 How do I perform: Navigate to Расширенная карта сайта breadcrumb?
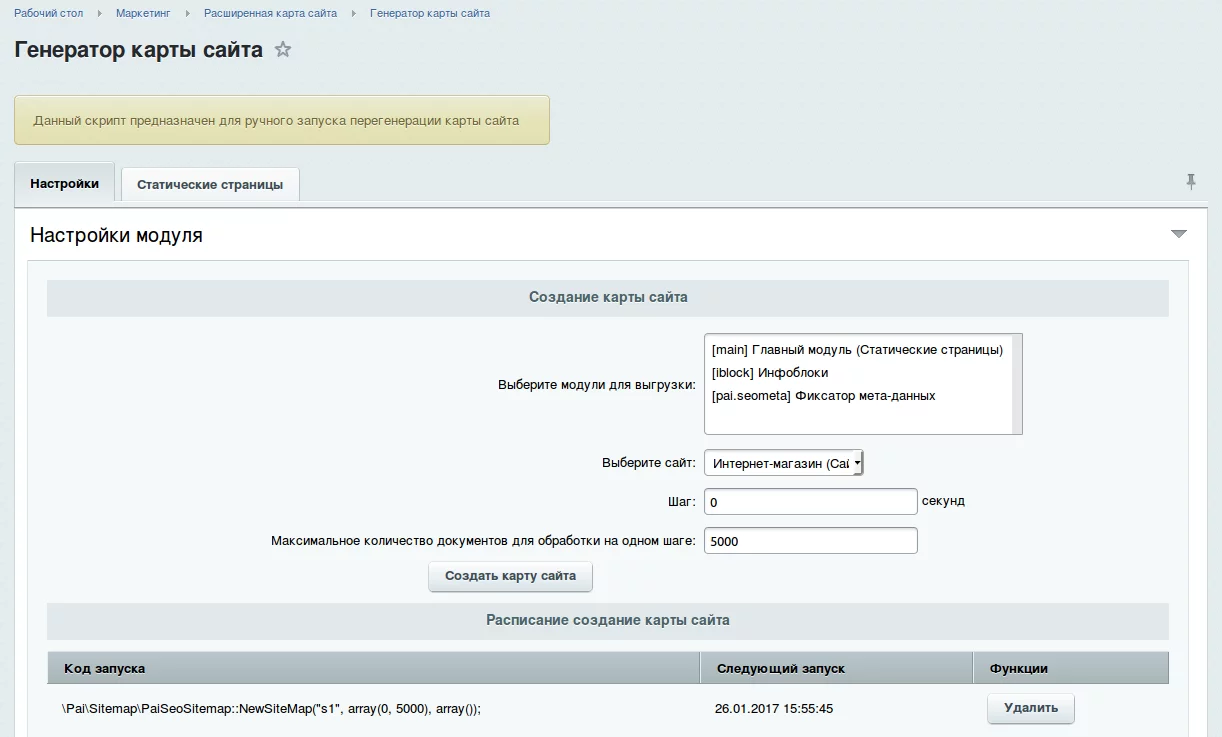point(270,13)
